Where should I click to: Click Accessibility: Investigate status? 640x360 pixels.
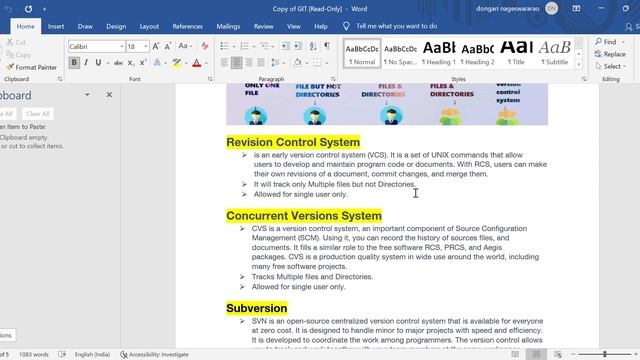point(155,355)
